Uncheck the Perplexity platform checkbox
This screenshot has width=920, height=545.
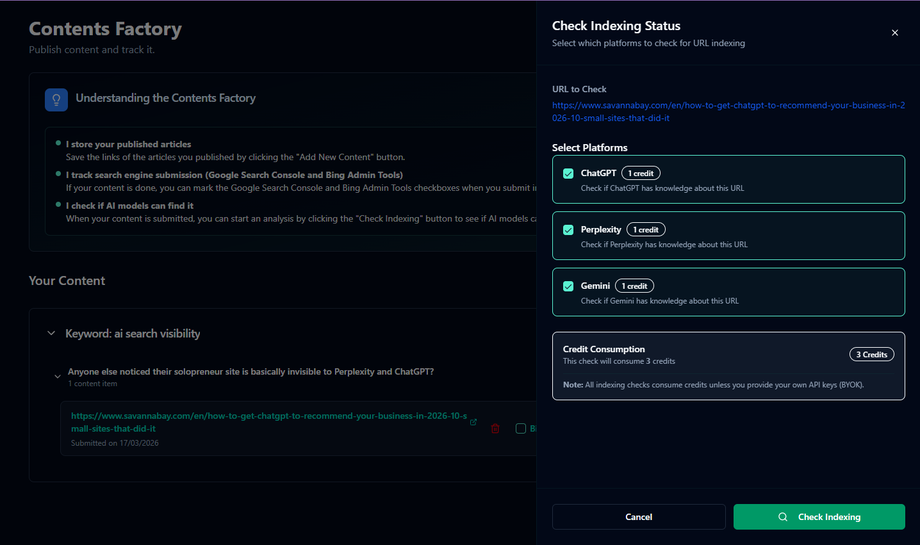(x=568, y=230)
